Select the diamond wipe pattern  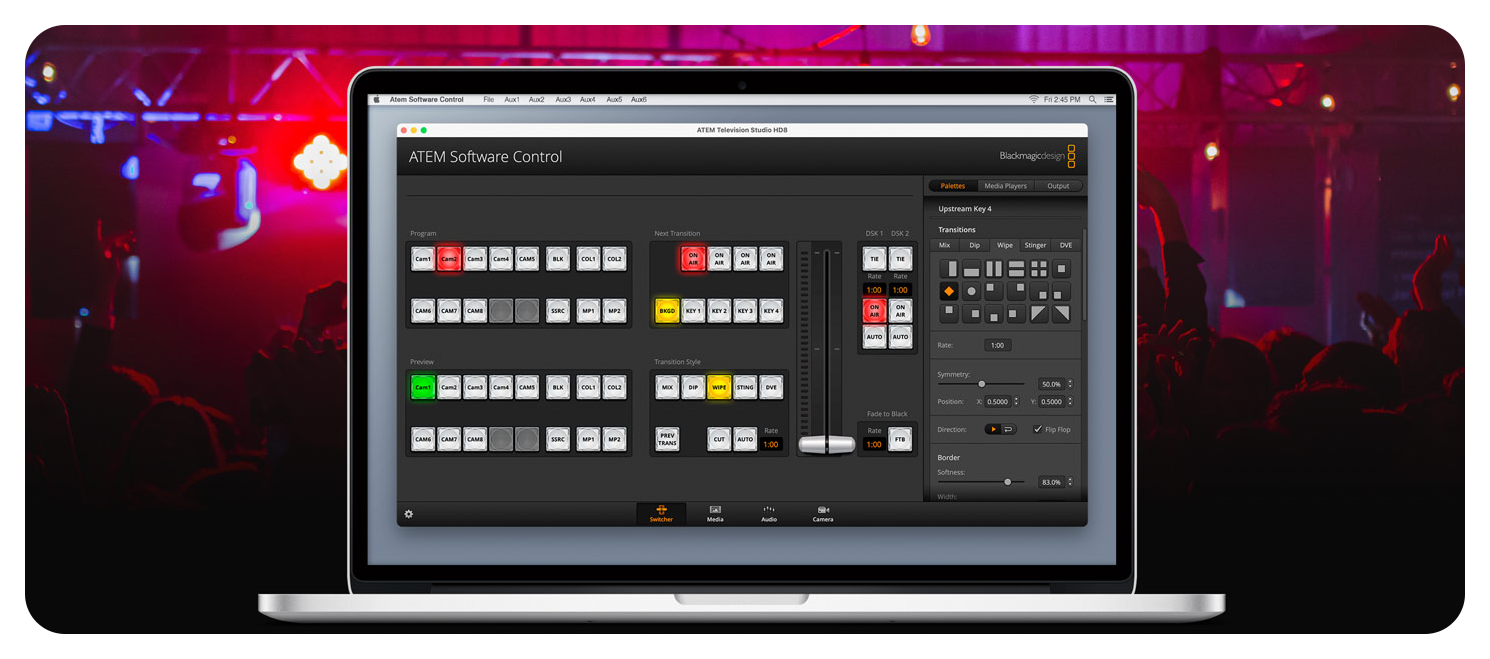pos(949,290)
